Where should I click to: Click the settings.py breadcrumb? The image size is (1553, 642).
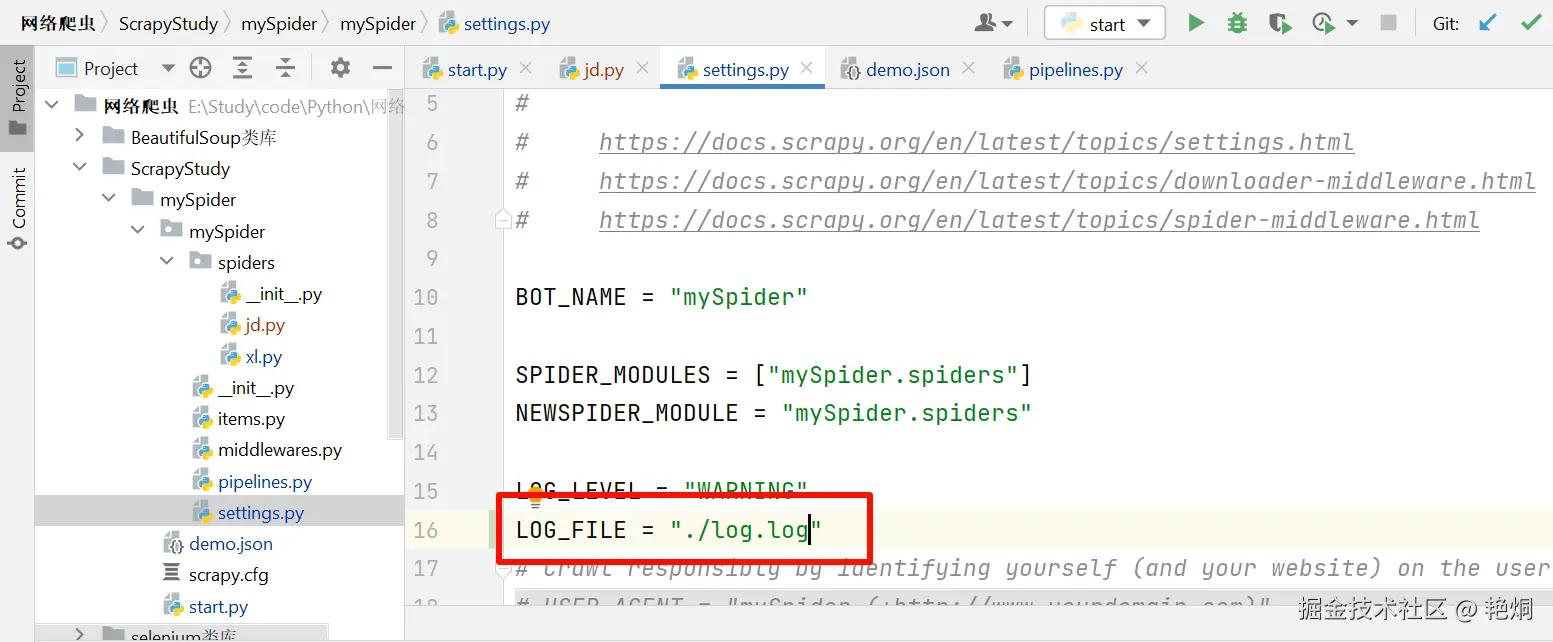click(494, 23)
